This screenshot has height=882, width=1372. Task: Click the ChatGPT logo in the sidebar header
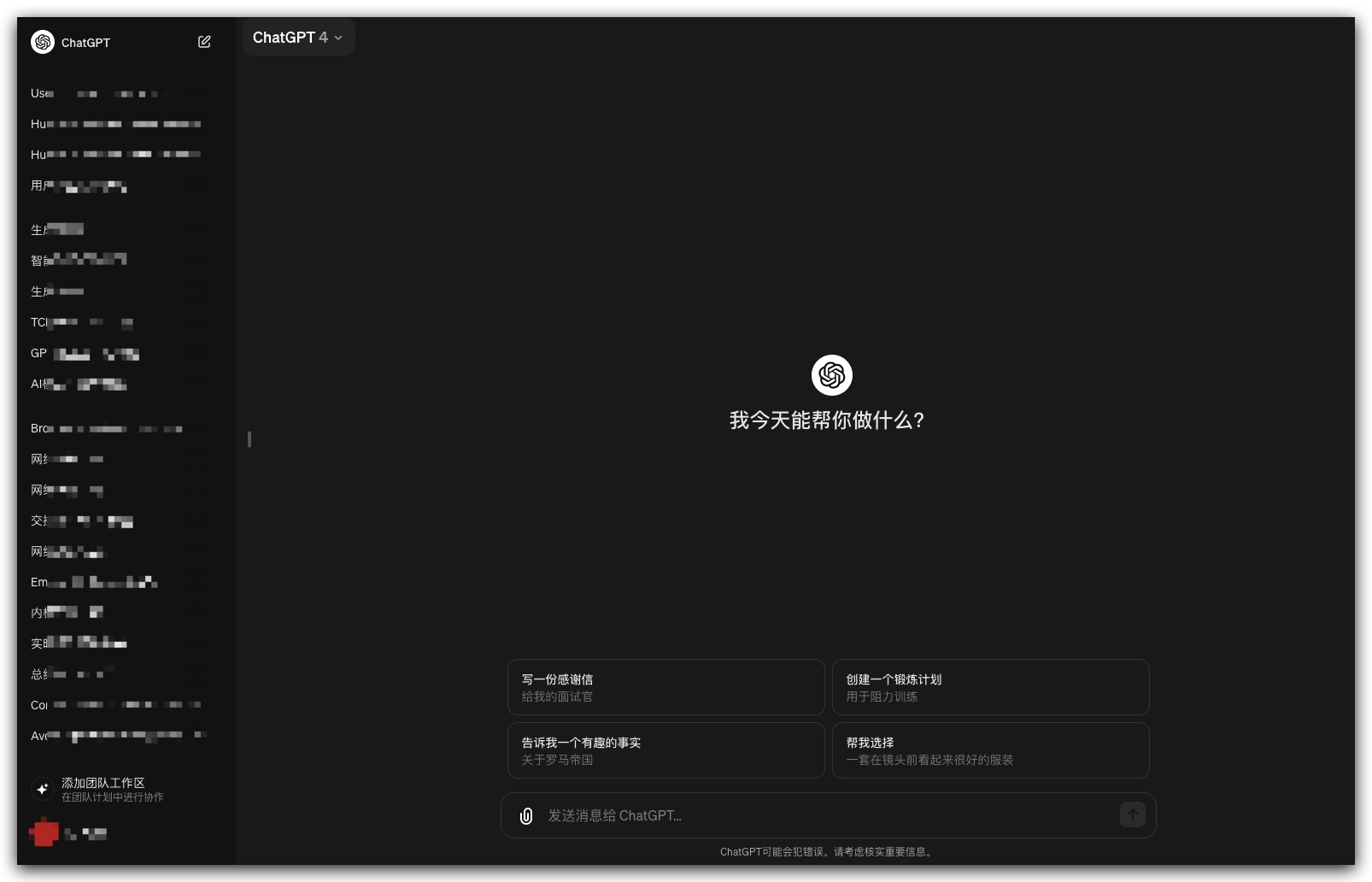point(43,42)
